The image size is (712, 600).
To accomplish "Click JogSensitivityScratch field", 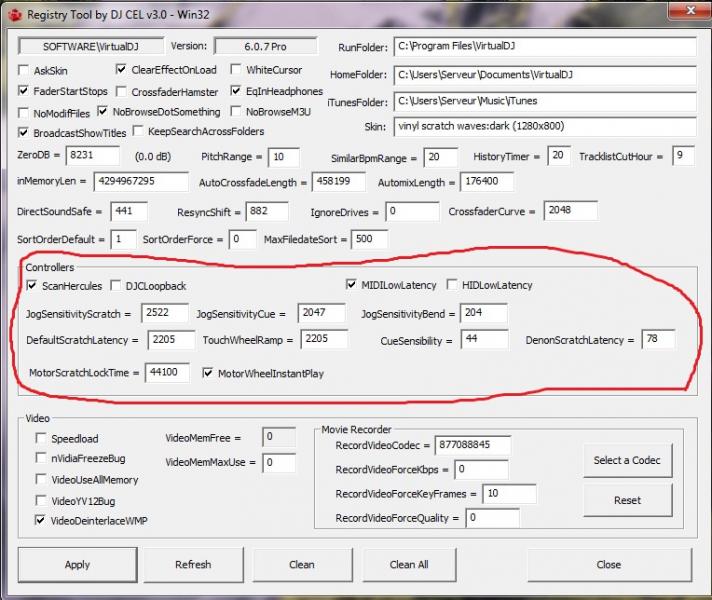I will point(165,313).
